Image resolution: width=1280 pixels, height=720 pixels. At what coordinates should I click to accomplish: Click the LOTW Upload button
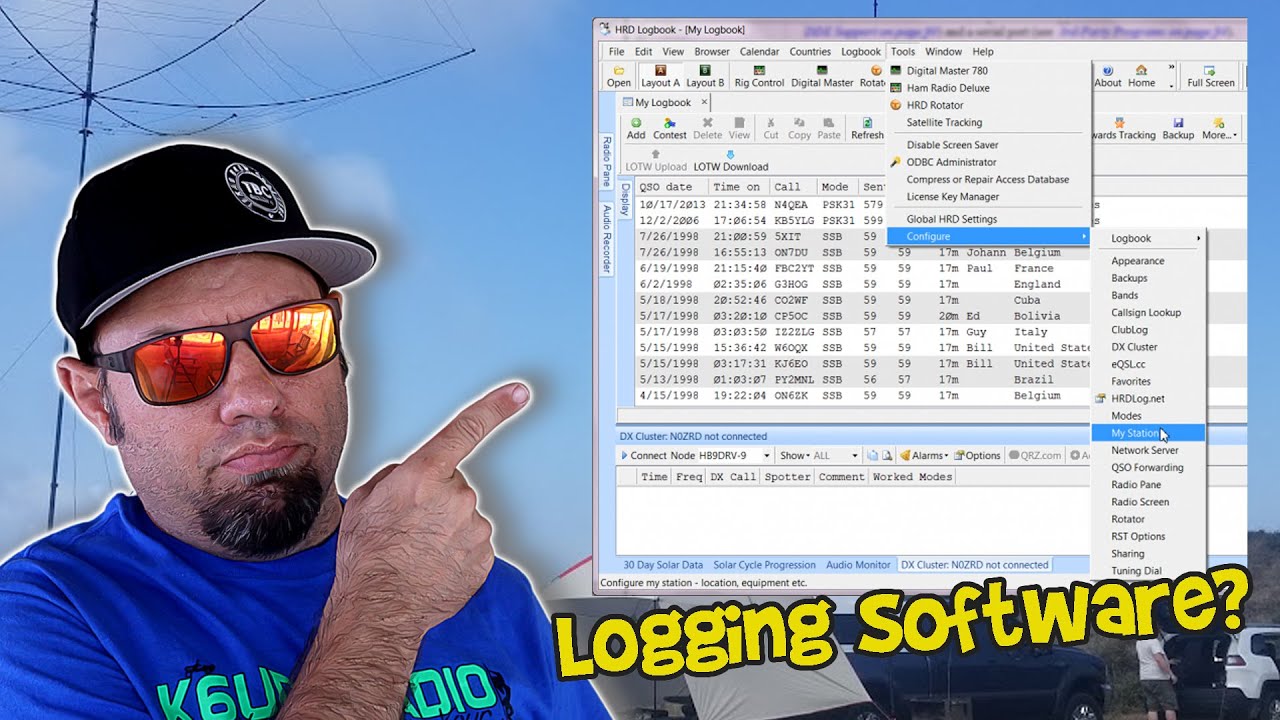pyautogui.click(x=656, y=160)
